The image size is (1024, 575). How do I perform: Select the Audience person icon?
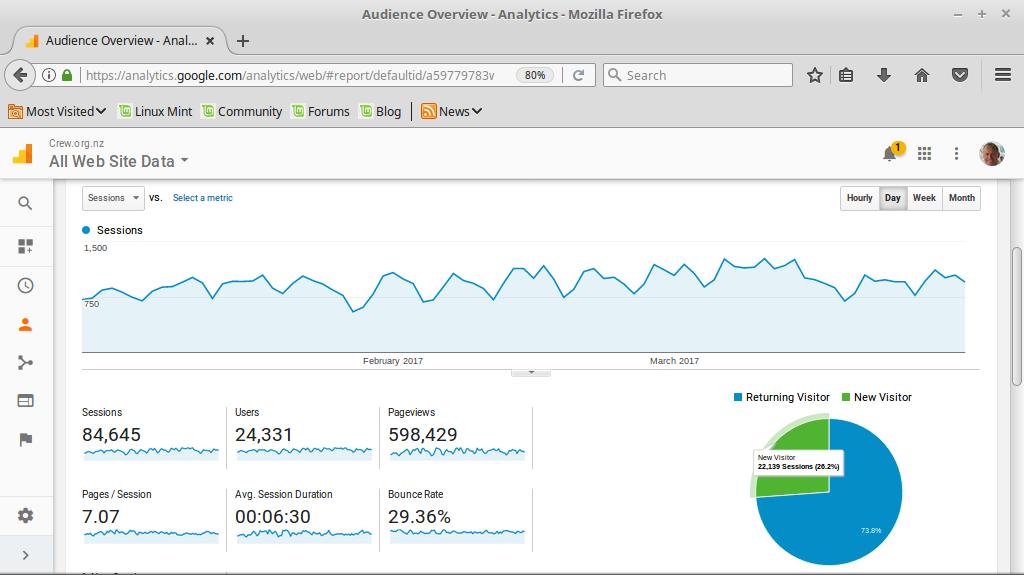25,325
